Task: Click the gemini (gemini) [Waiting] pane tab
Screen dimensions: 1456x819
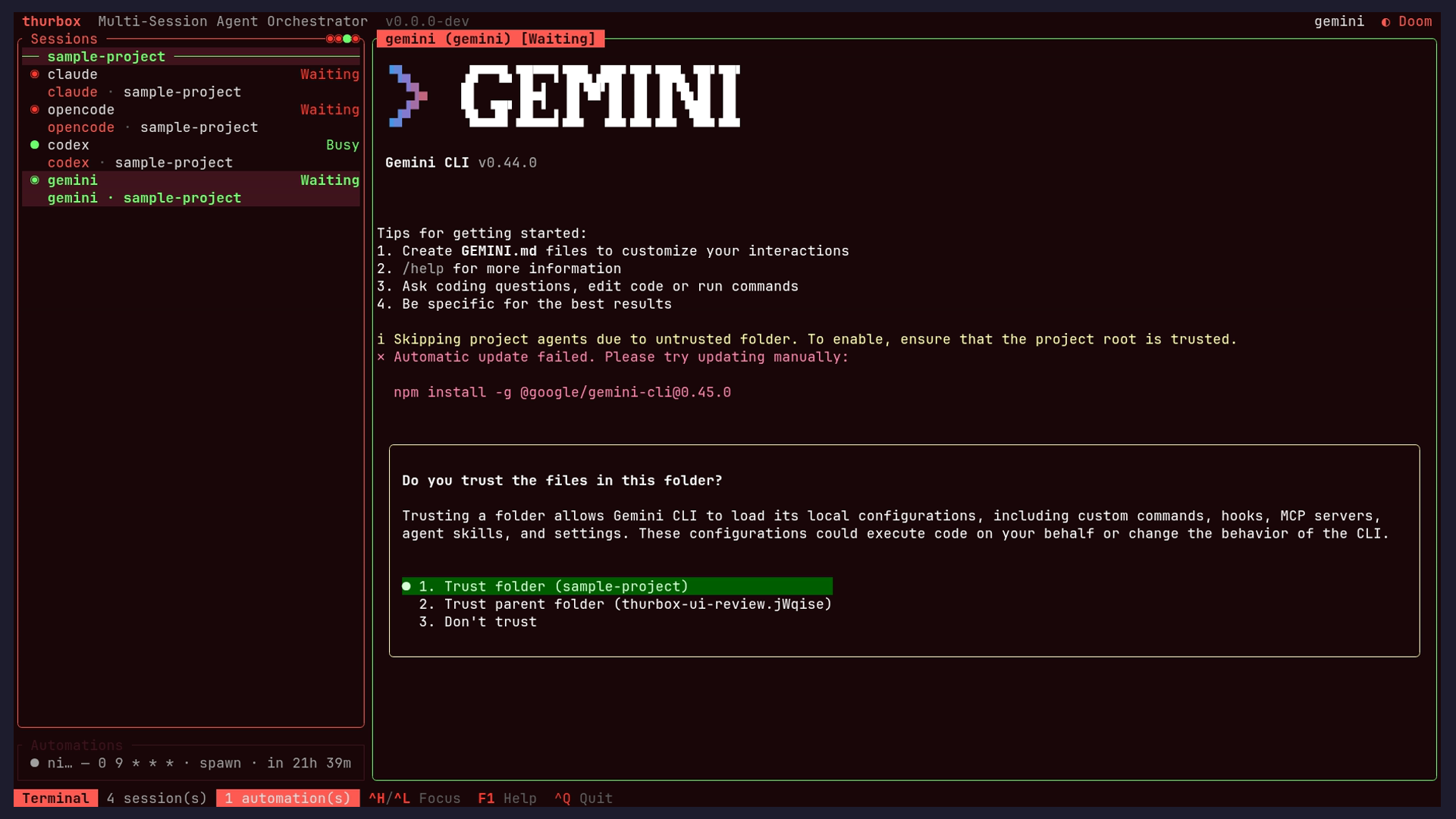Action: click(491, 39)
